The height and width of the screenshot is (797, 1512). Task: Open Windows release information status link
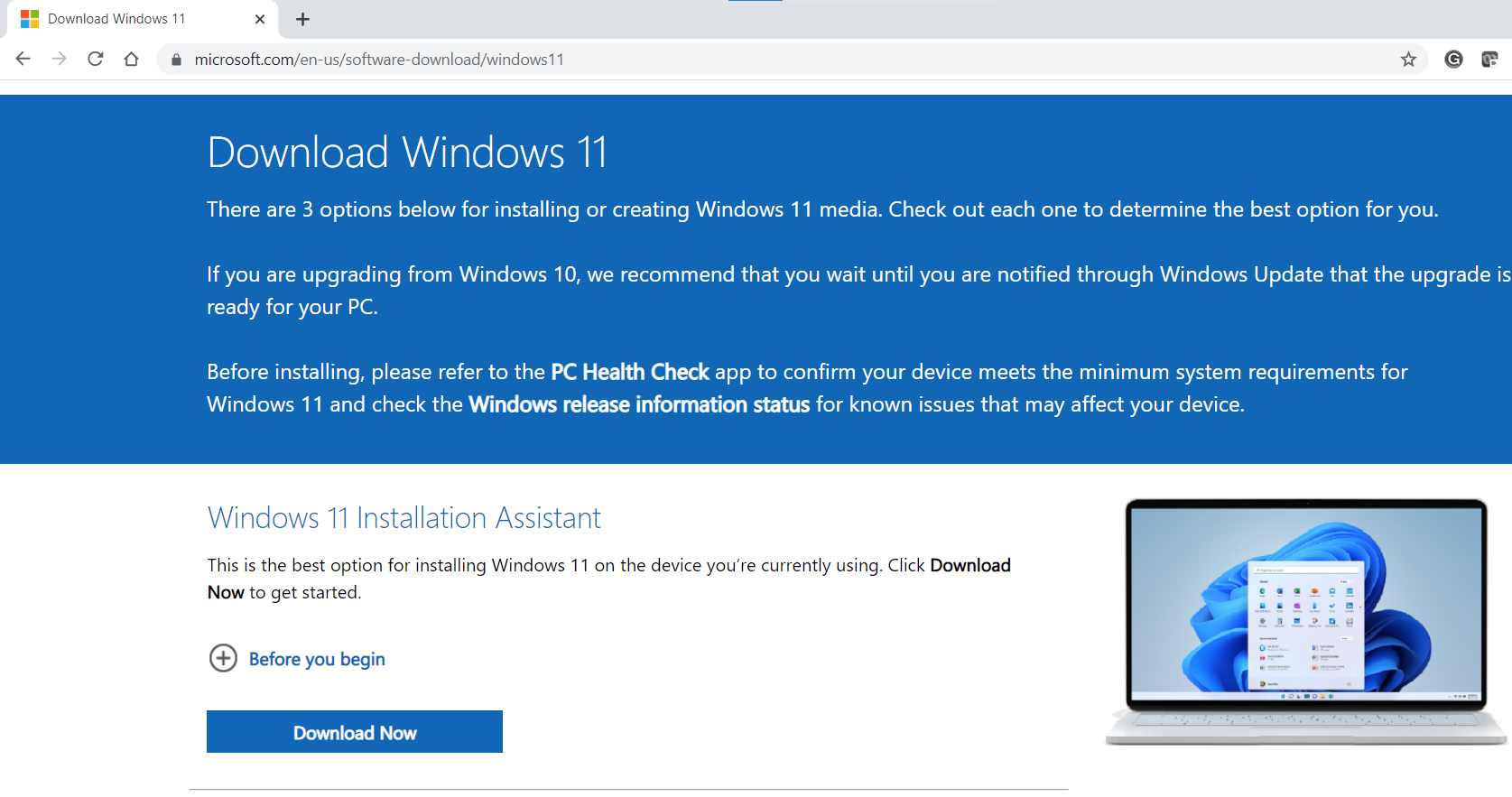639,404
